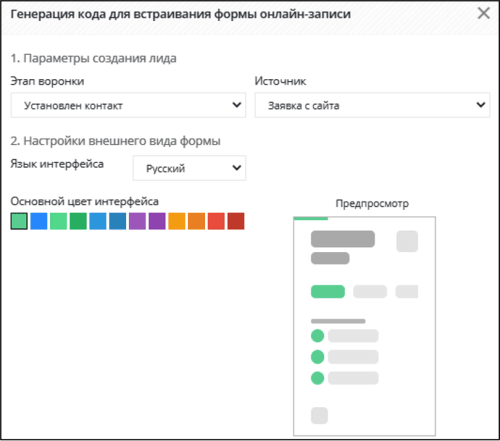Image resolution: width=500 pixels, height=441 pixels.
Task: Select the sky blue fifth swatch
Action: (x=98, y=221)
